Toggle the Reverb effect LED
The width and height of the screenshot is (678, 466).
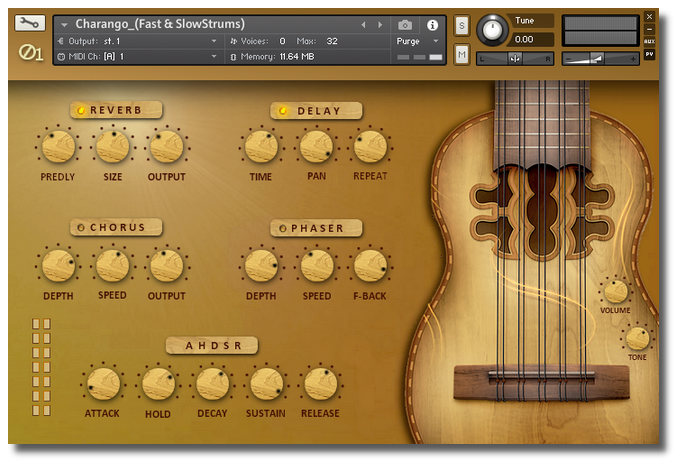[x=81, y=111]
